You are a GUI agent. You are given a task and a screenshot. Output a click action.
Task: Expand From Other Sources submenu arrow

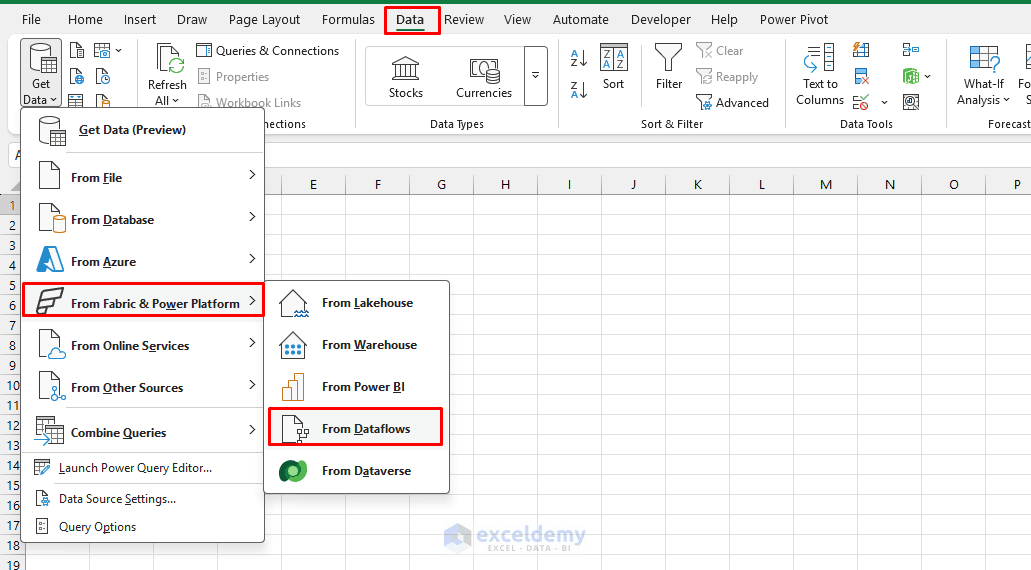pyautogui.click(x=252, y=385)
